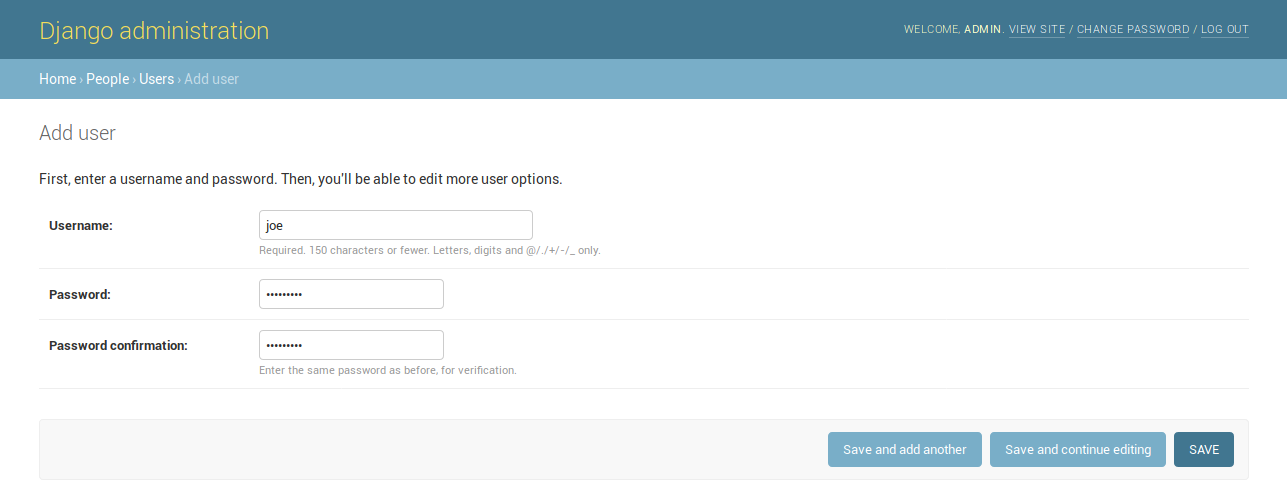Click the 'First, enter a username and password' text
The width and height of the screenshot is (1287, 486).
(x=301, y=180)
